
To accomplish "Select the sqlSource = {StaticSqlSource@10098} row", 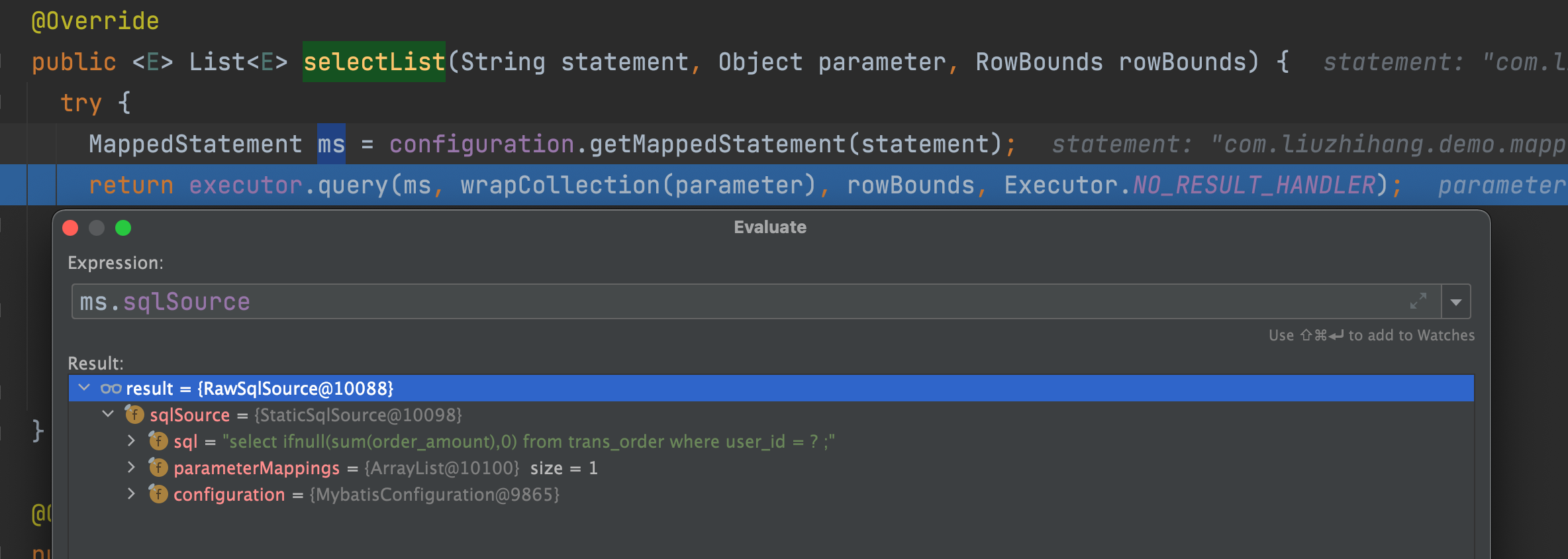I will 771,415.
